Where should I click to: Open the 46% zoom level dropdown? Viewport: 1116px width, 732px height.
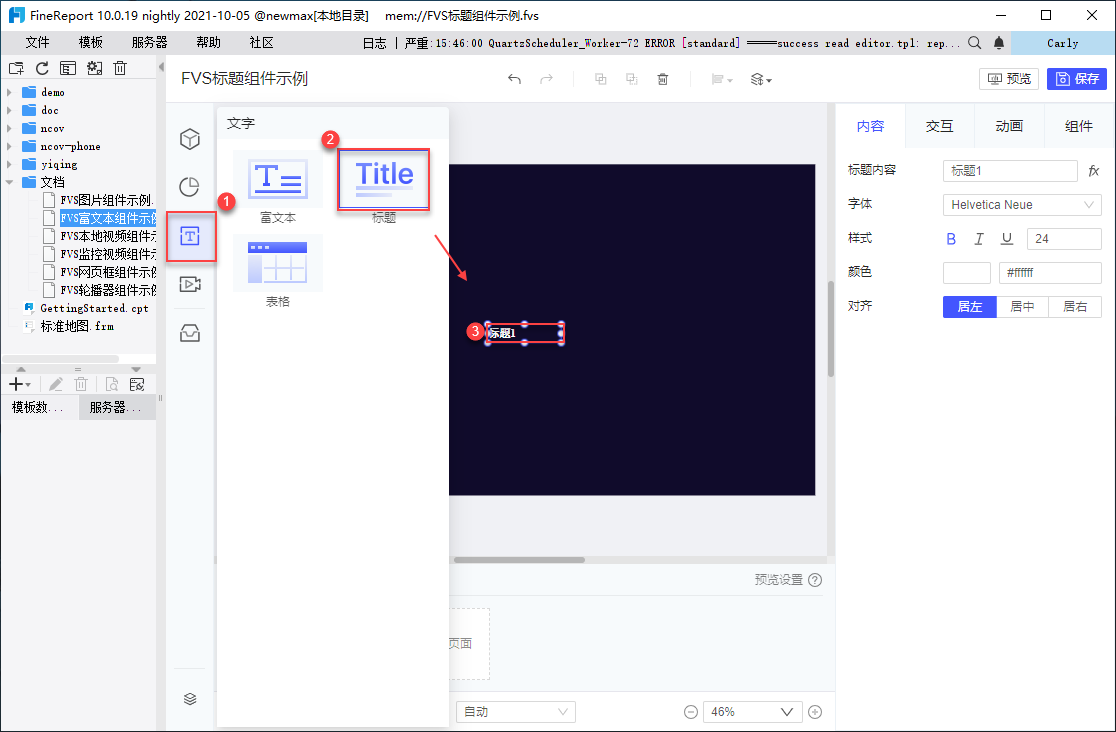[752, 711]
